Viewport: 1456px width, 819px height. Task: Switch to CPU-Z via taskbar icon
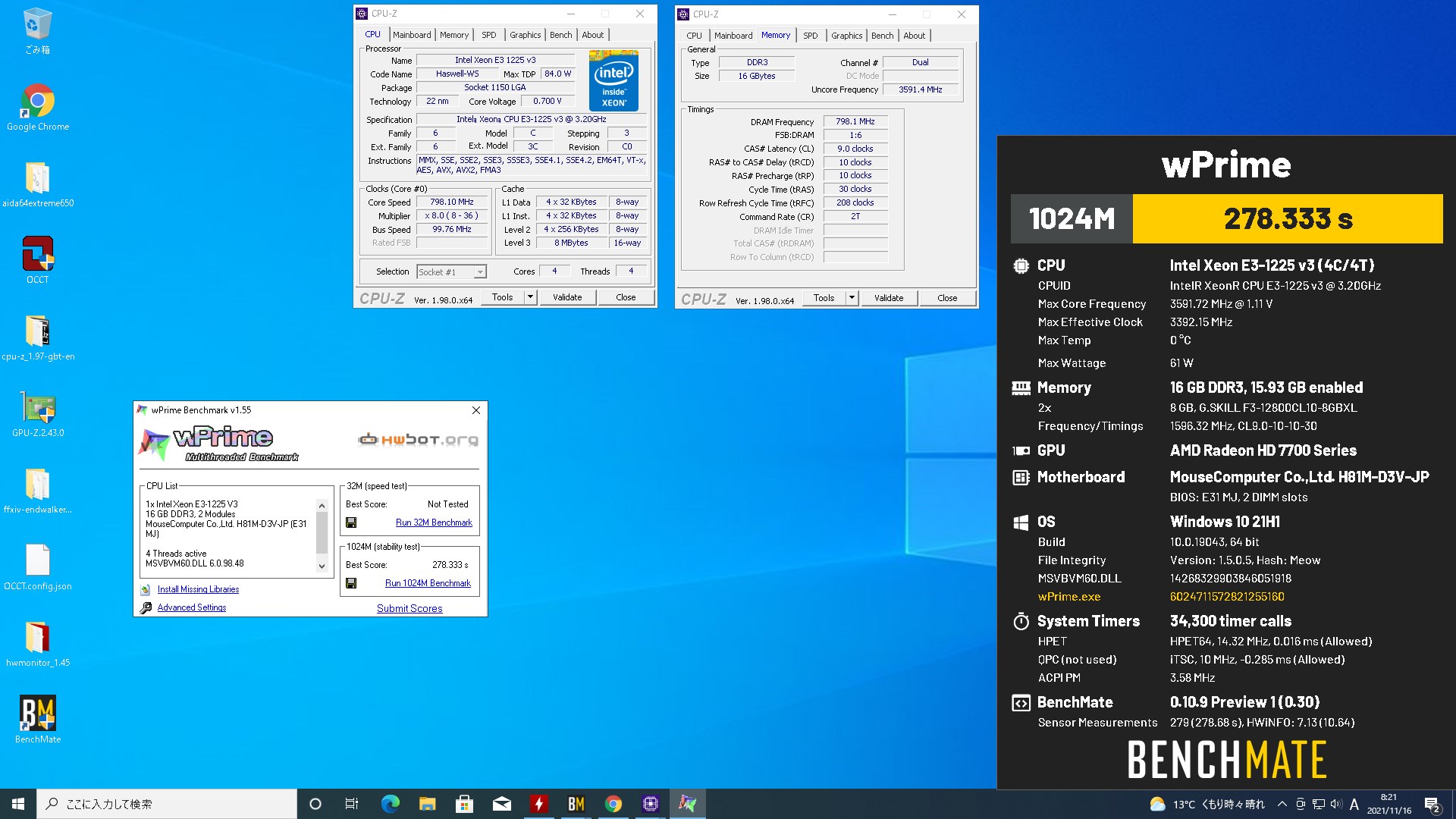650,804
